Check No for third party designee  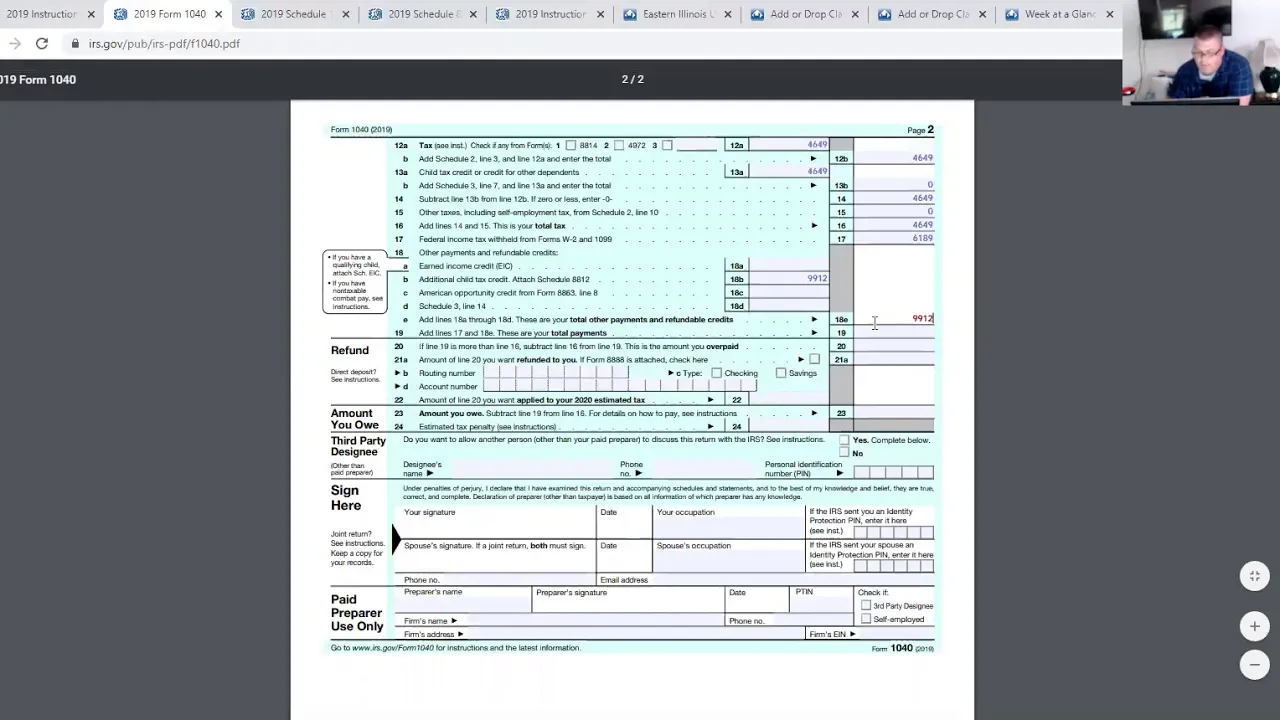[844, 453]
